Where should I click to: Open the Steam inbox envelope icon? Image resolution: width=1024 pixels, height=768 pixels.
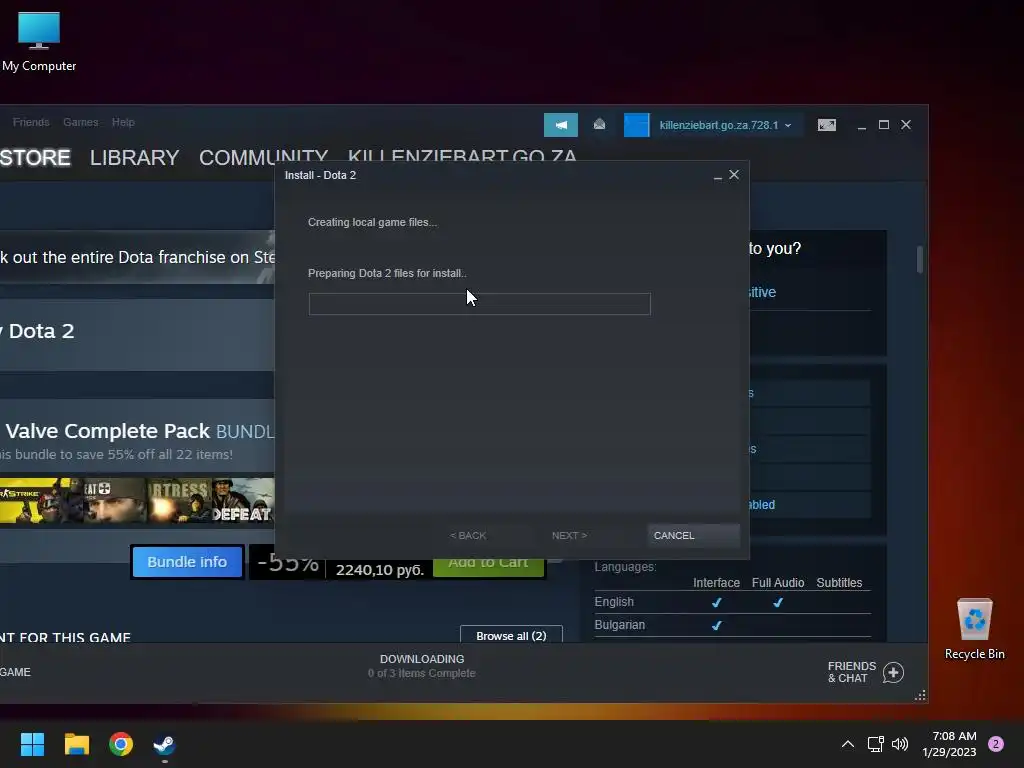coord(599,124)
